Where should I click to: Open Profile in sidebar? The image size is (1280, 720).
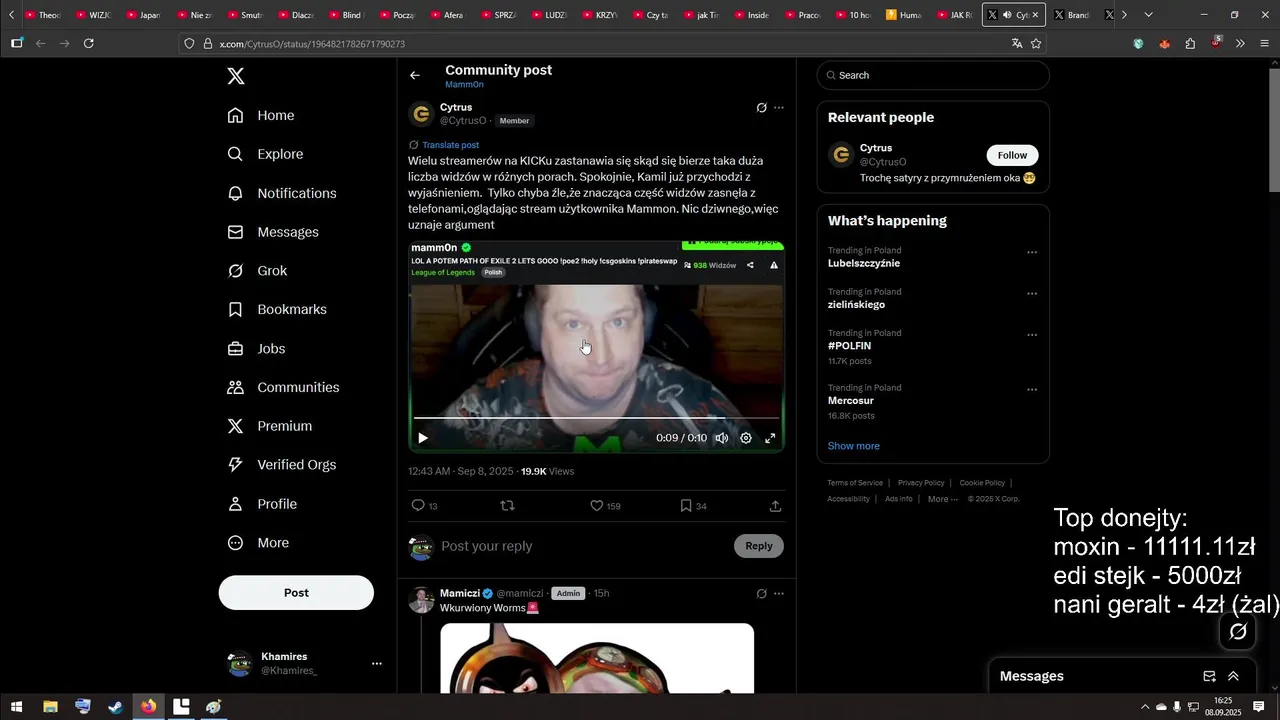coord(262,504)
